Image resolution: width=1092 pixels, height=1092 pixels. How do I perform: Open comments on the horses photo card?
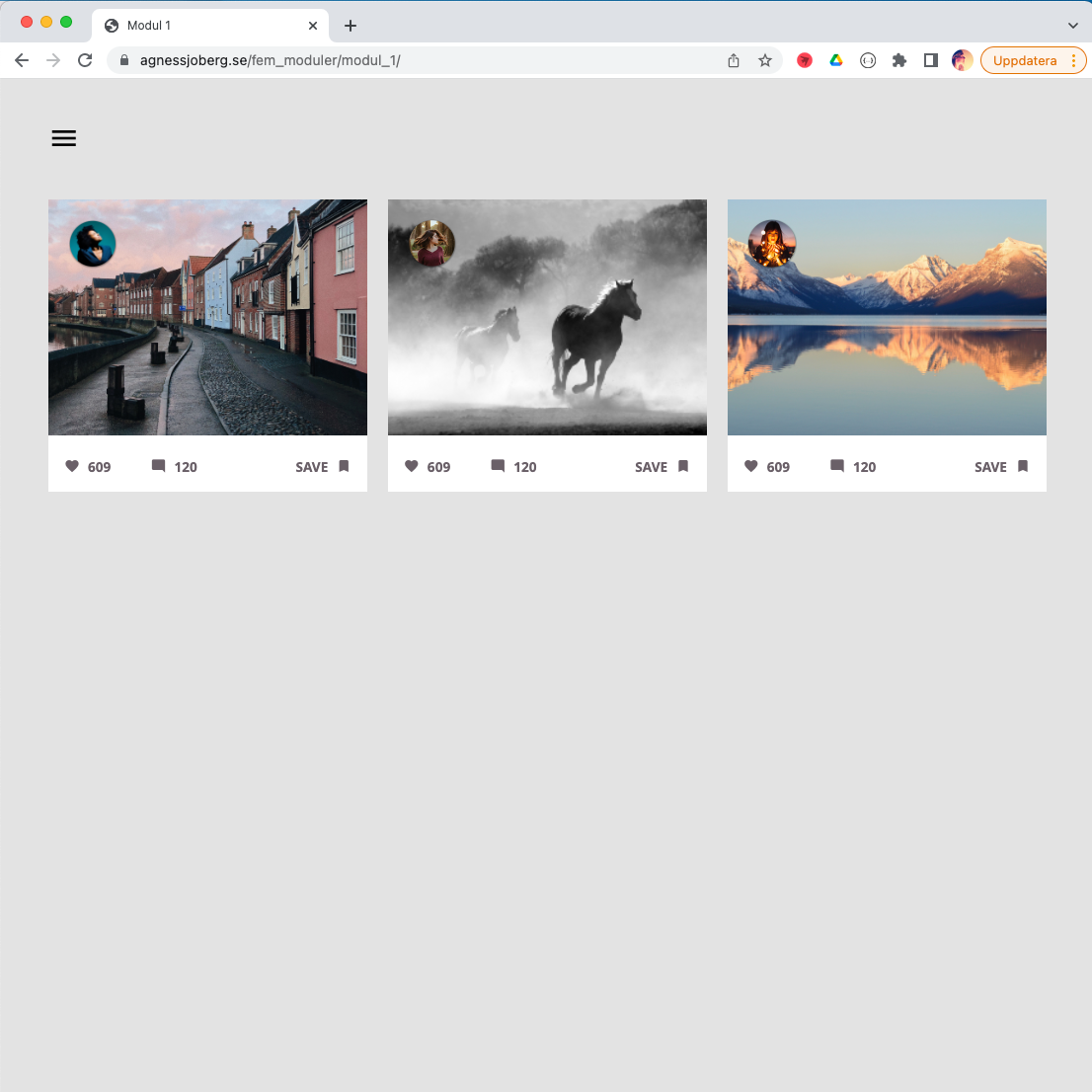tap(498, 466)
